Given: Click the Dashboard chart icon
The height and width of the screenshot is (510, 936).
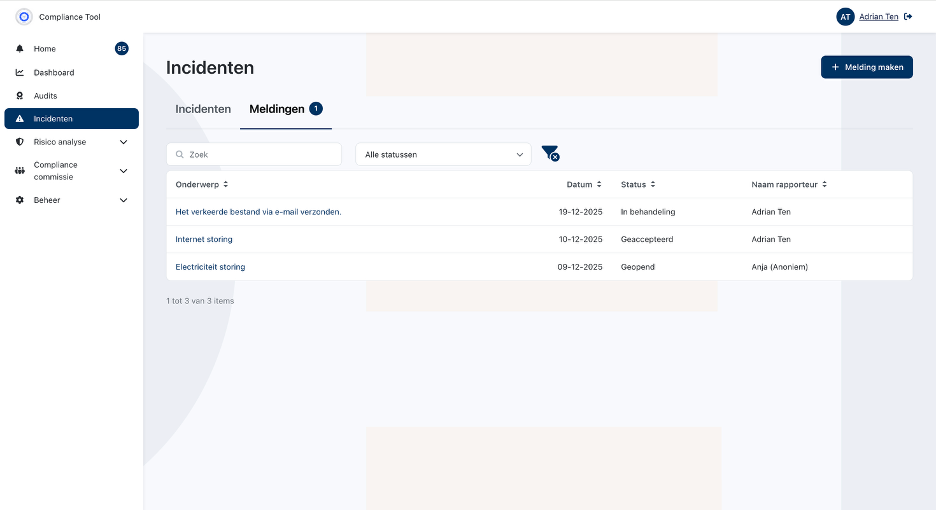Looking at the screenshot, I should coord(20,72).
